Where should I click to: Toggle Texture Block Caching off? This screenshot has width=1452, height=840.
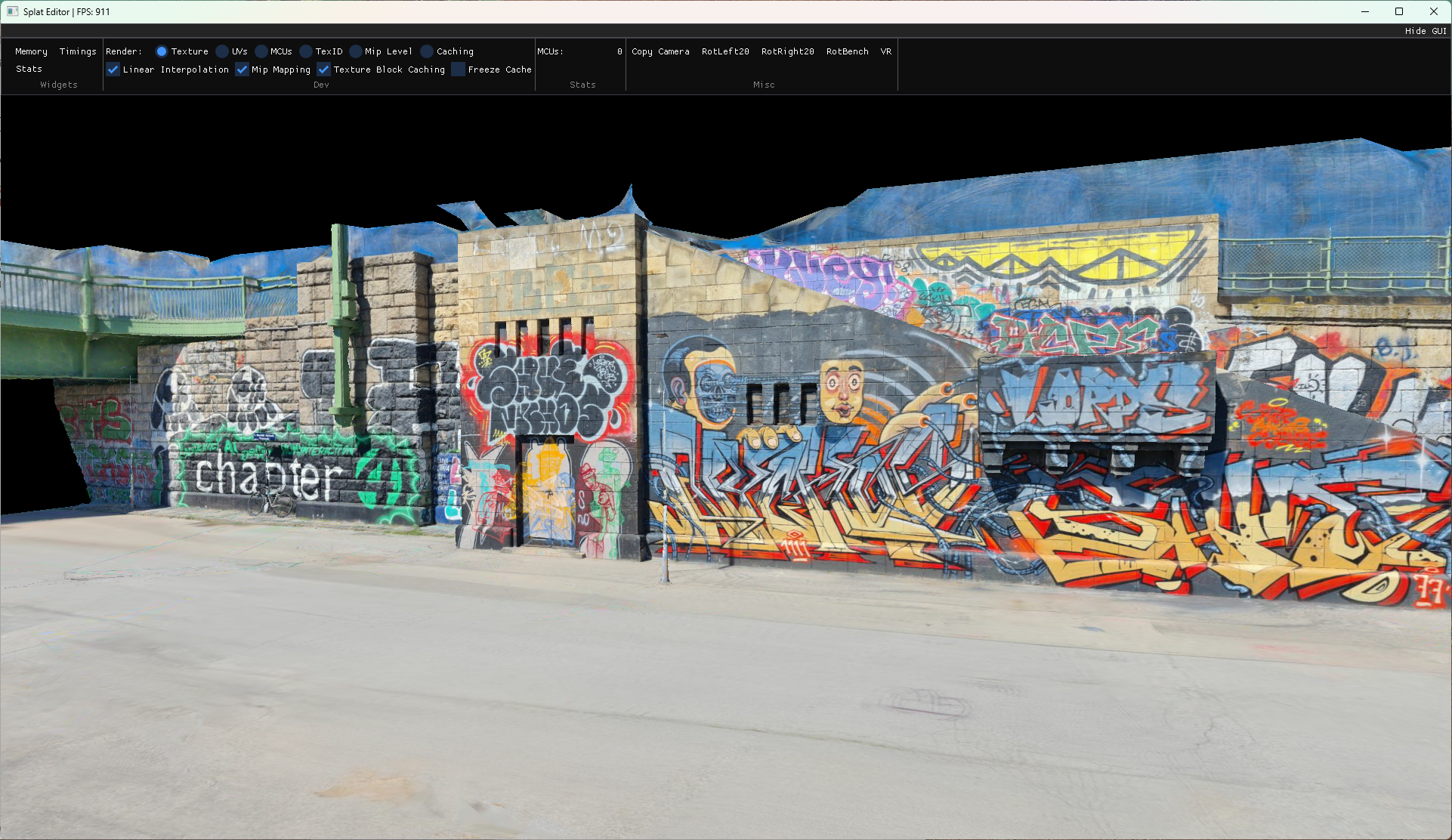click(324, 69)
